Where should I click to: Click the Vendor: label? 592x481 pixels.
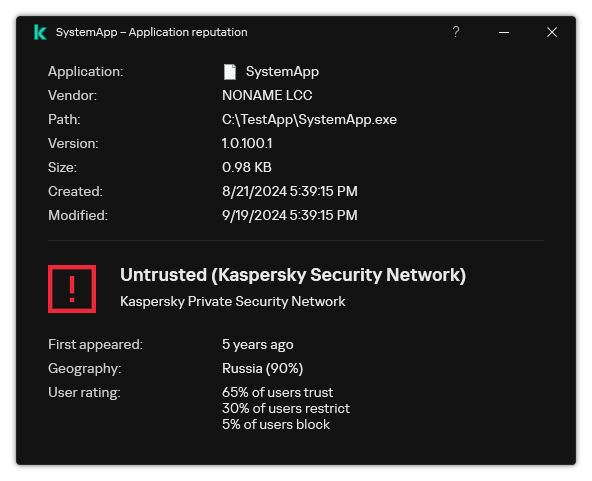point(72,96)
